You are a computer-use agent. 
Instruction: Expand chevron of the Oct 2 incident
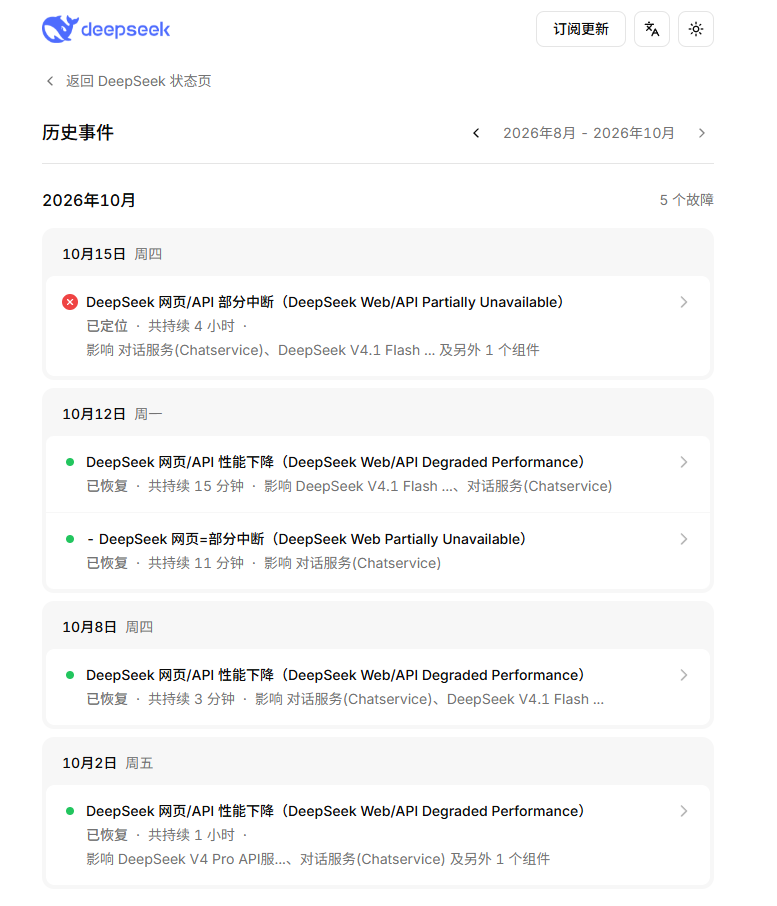click(684, 811)
